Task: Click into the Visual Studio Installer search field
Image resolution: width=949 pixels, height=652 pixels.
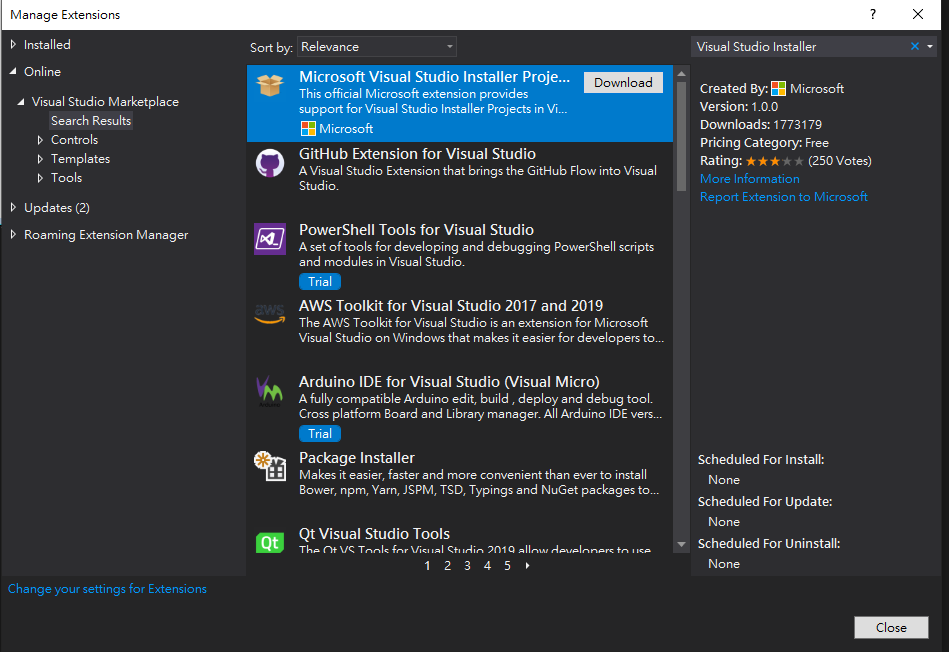Action: click(x=799, y=47)
